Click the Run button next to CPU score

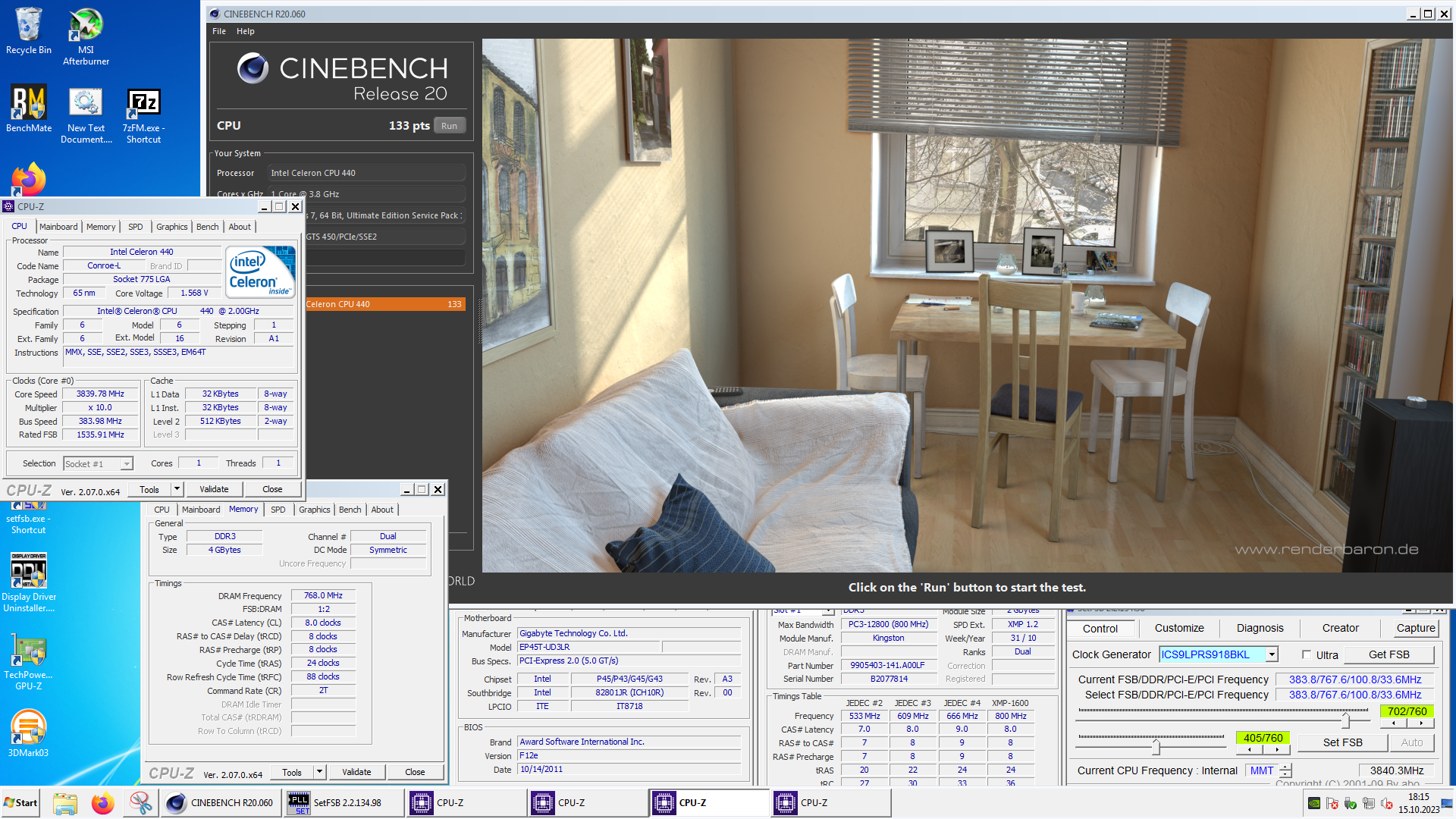[449, 126]
